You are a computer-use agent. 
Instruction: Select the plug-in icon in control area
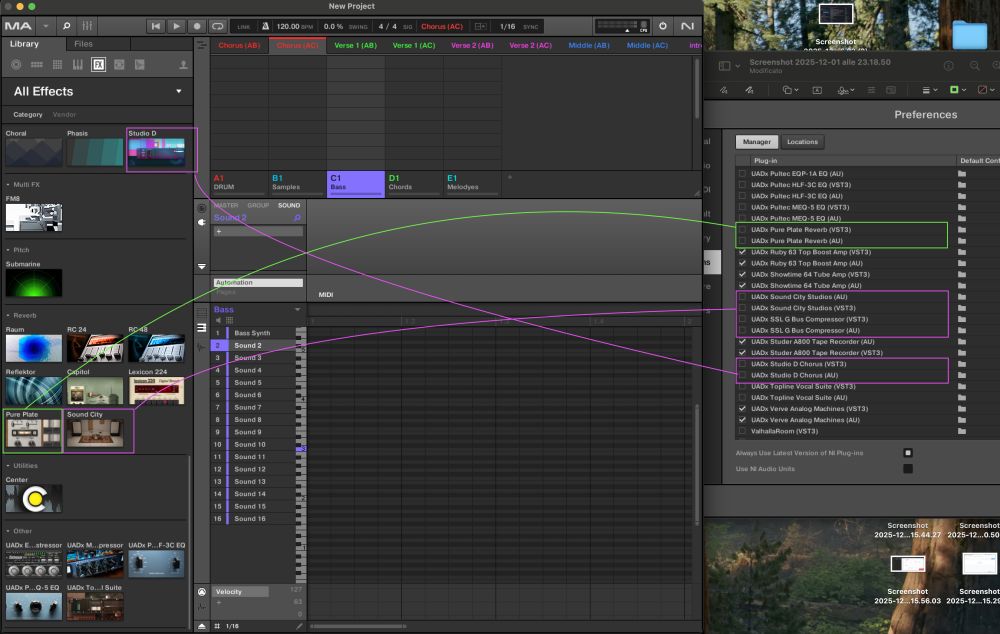point(202,222)
